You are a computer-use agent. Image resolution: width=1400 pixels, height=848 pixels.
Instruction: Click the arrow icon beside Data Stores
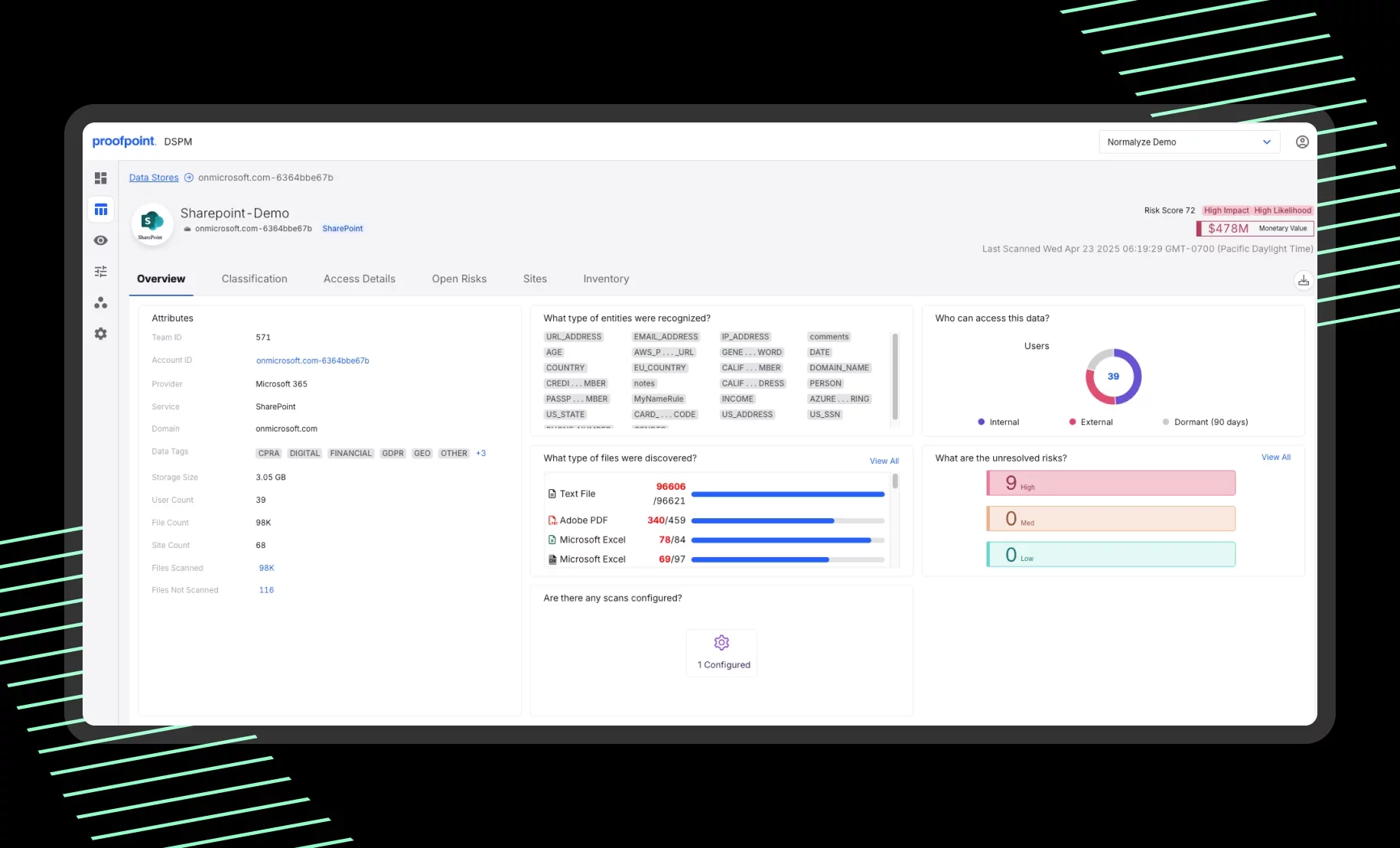(189, 178)
